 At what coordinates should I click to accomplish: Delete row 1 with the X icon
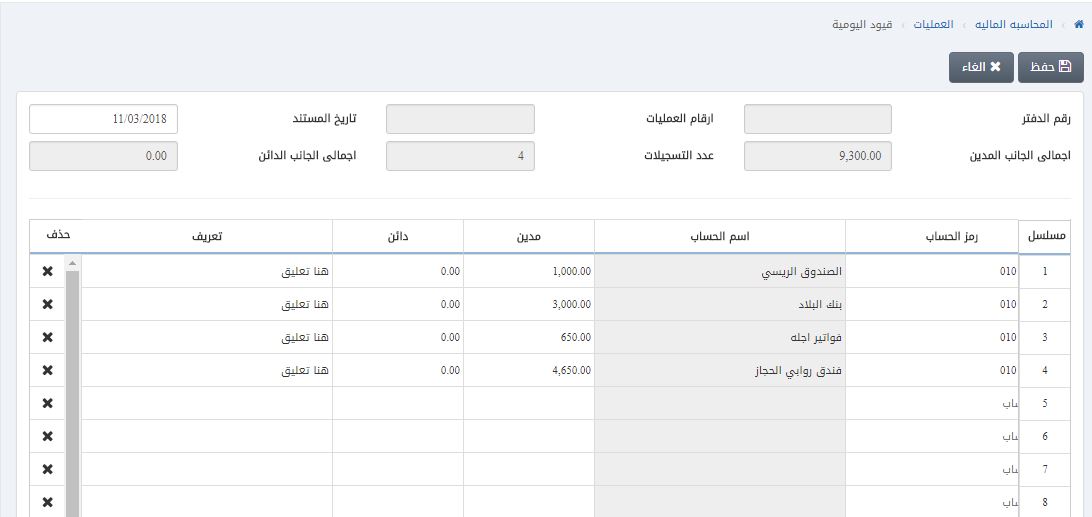(x=47, y=271)
